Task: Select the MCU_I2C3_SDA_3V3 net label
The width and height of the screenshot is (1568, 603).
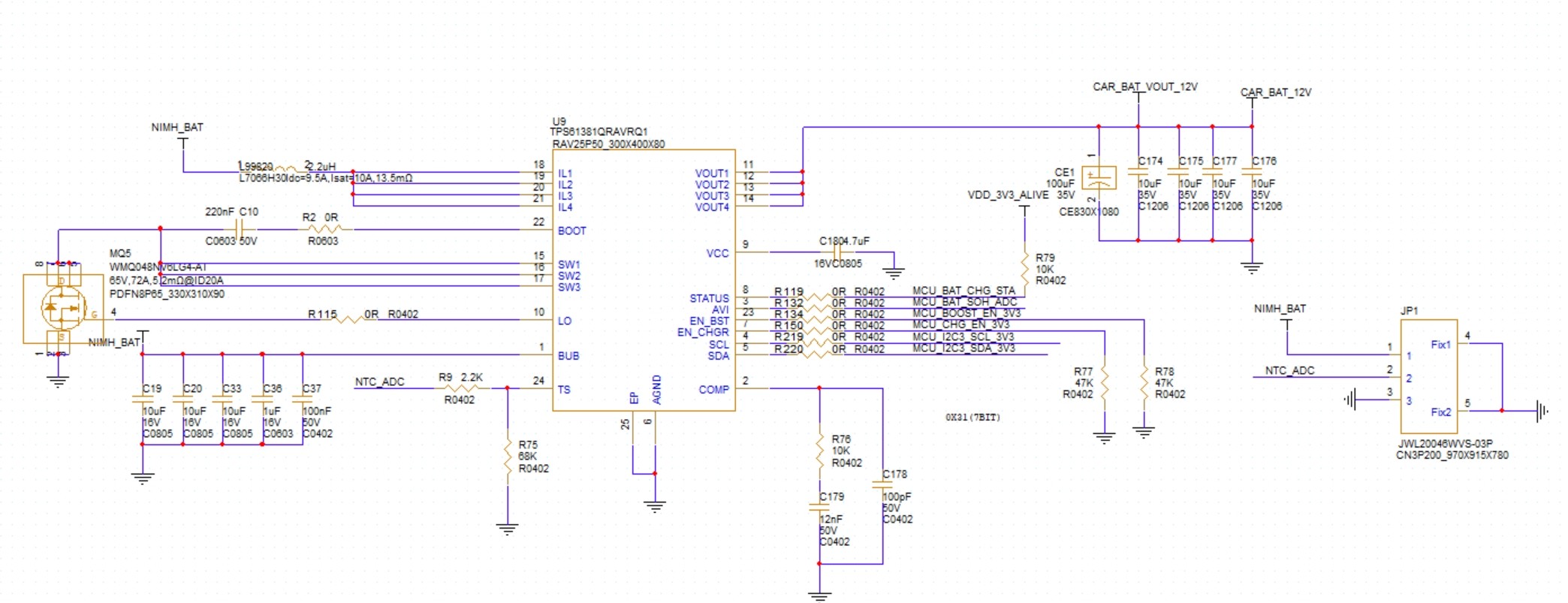Action: pyautogui.click(x=963, y=348)
